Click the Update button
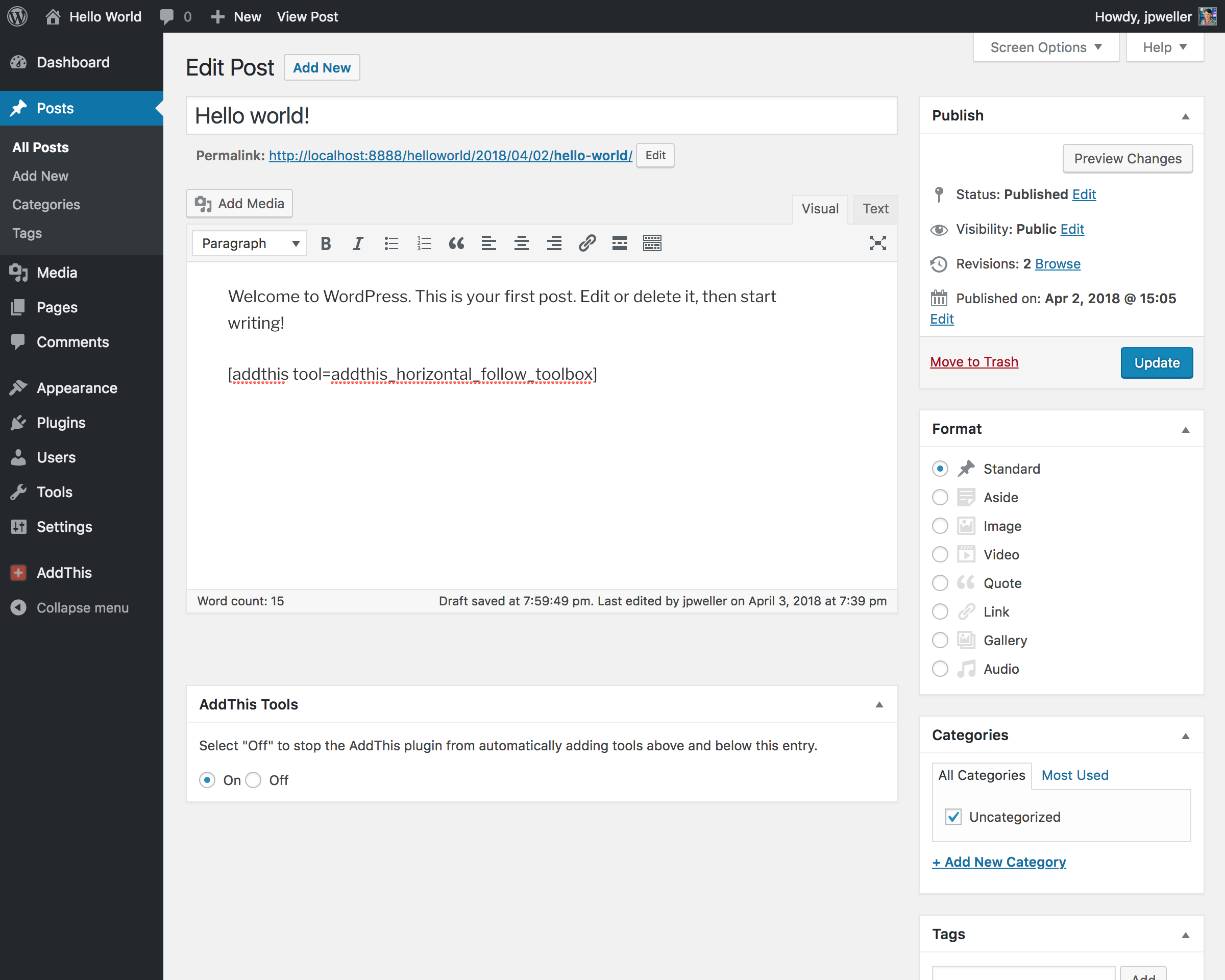Image resolution: width=1225 pixels, height=980 pixels. (1156, 362)
